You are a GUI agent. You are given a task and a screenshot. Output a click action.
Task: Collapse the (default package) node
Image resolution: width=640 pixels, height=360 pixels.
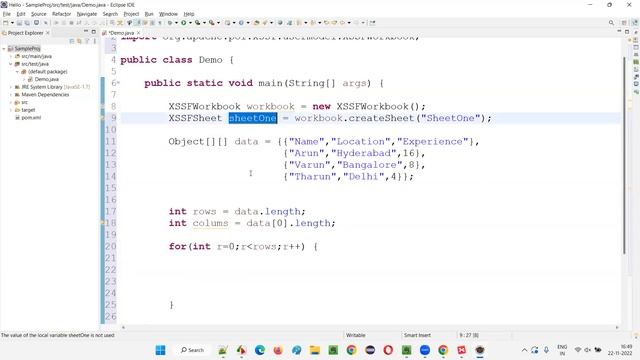[17, 71]
